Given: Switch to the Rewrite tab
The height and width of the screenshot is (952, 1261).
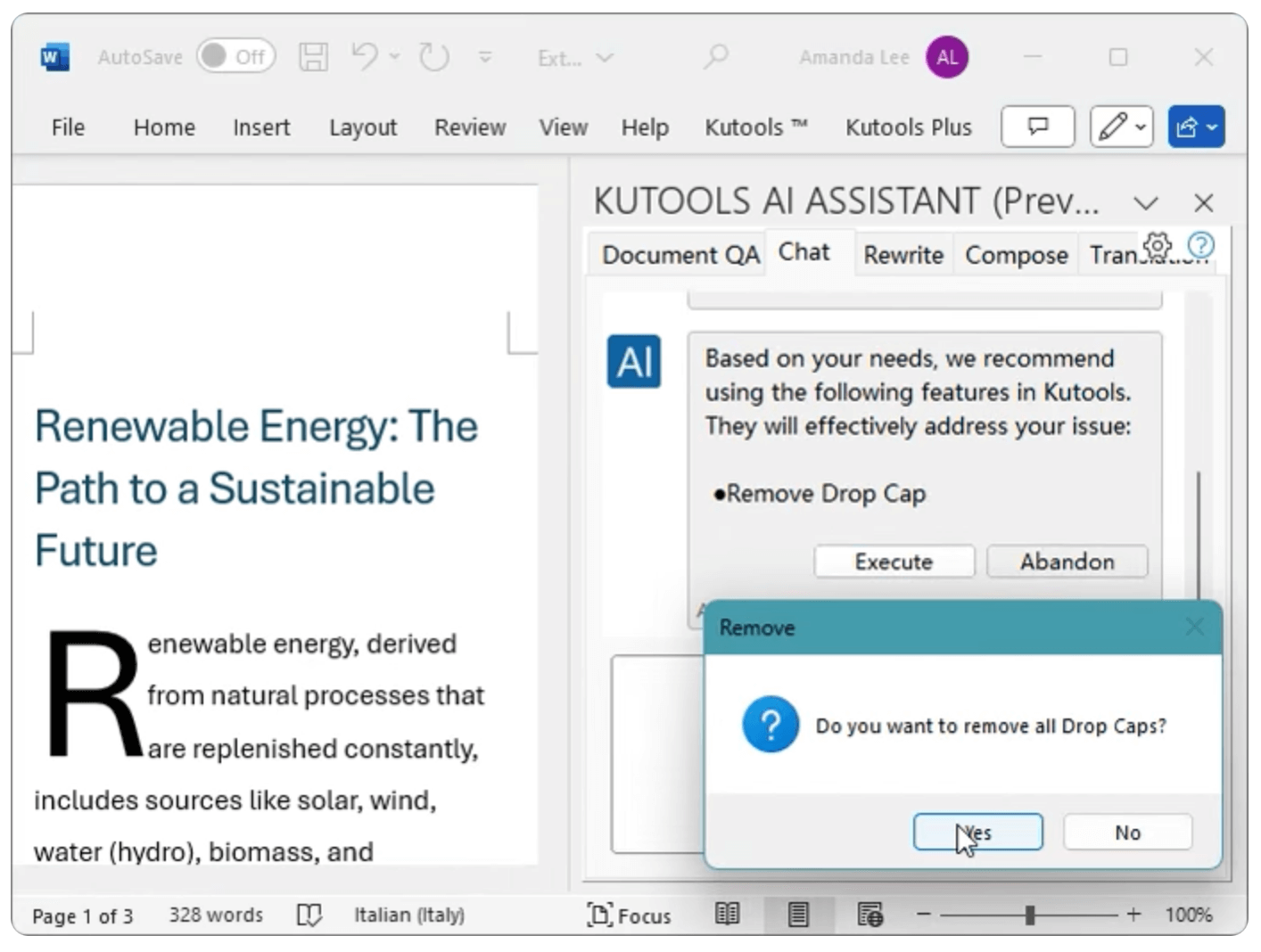Looking at the screenshot, I should 903,255.
